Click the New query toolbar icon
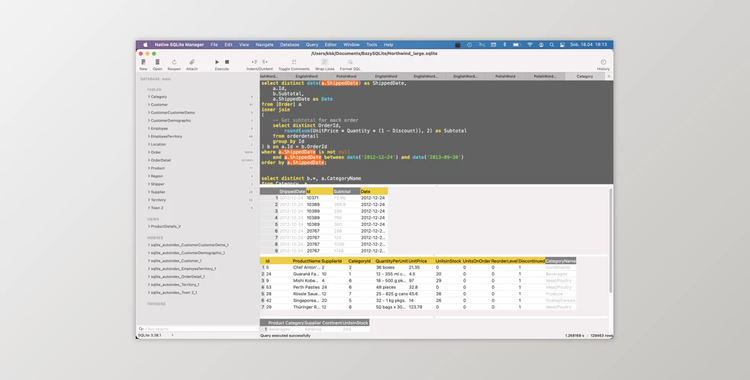Screen dimensions: 750x380 point(143,62)
